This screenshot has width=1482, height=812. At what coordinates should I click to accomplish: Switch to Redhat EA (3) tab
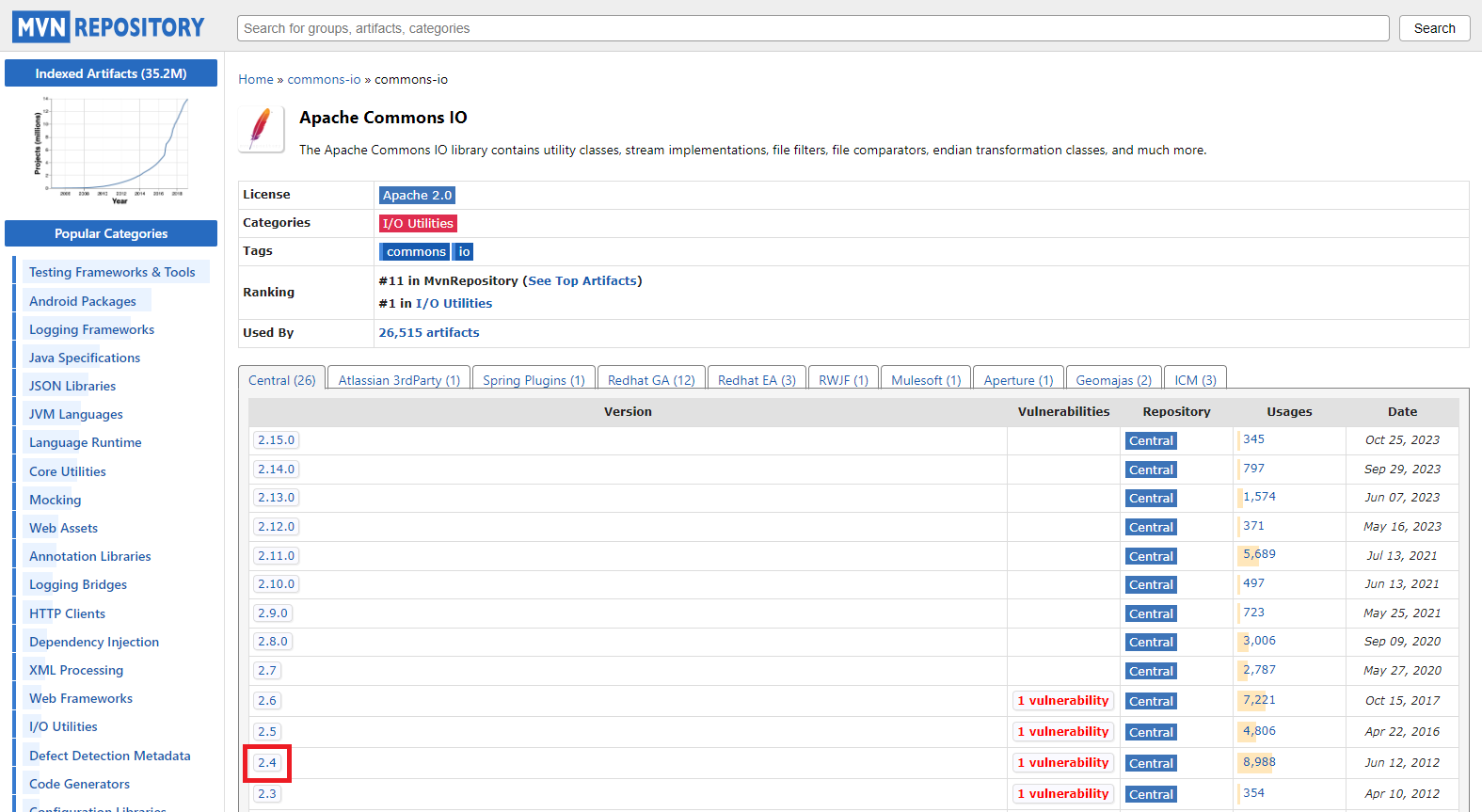click(x=757, y=379)
